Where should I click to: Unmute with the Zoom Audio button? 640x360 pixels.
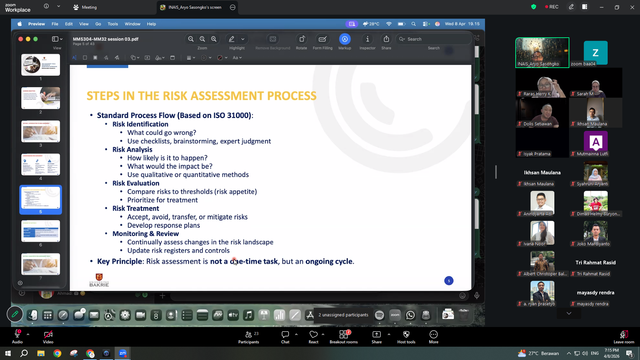17,336
